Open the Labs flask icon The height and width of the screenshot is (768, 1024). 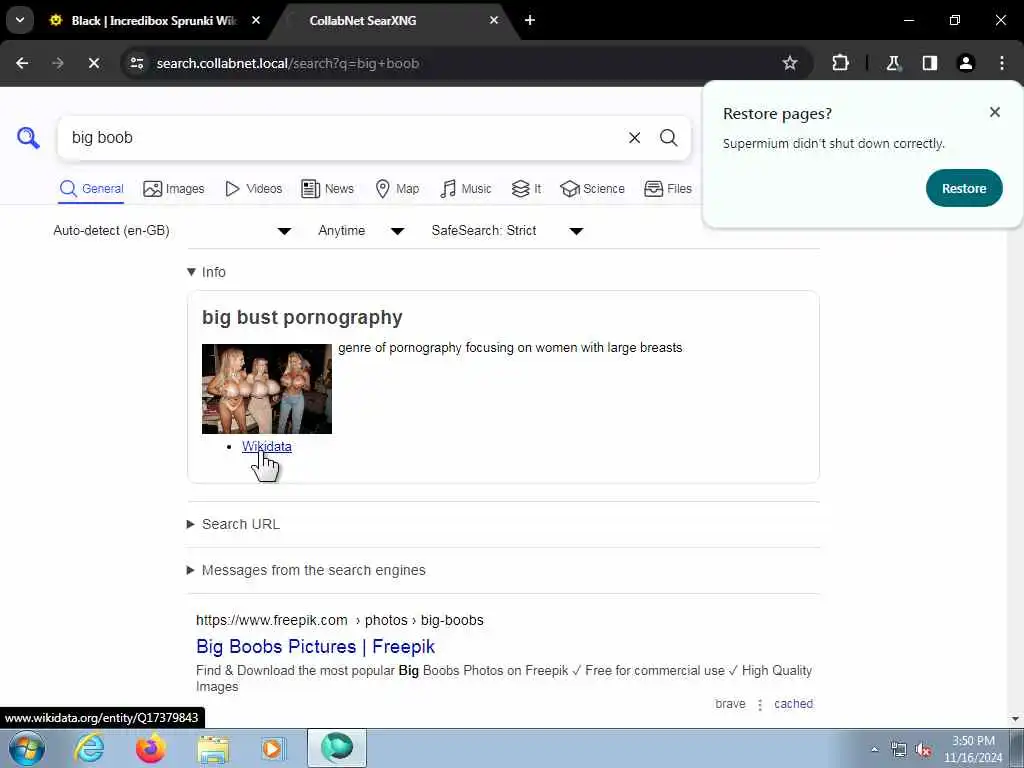pyautogui.click(x=893, y=63)
